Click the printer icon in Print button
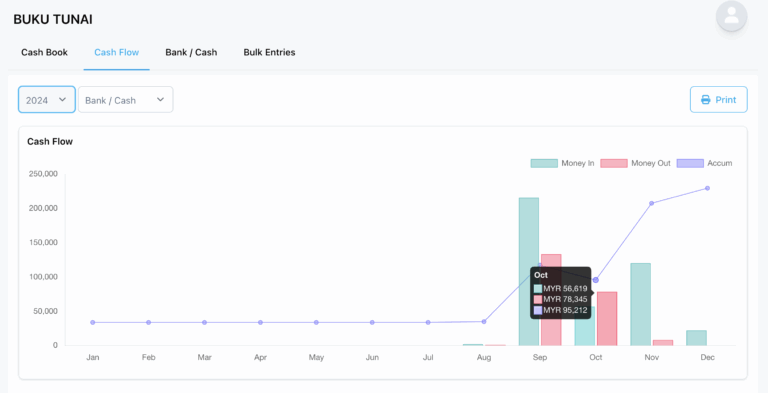 tap(705, 100)
